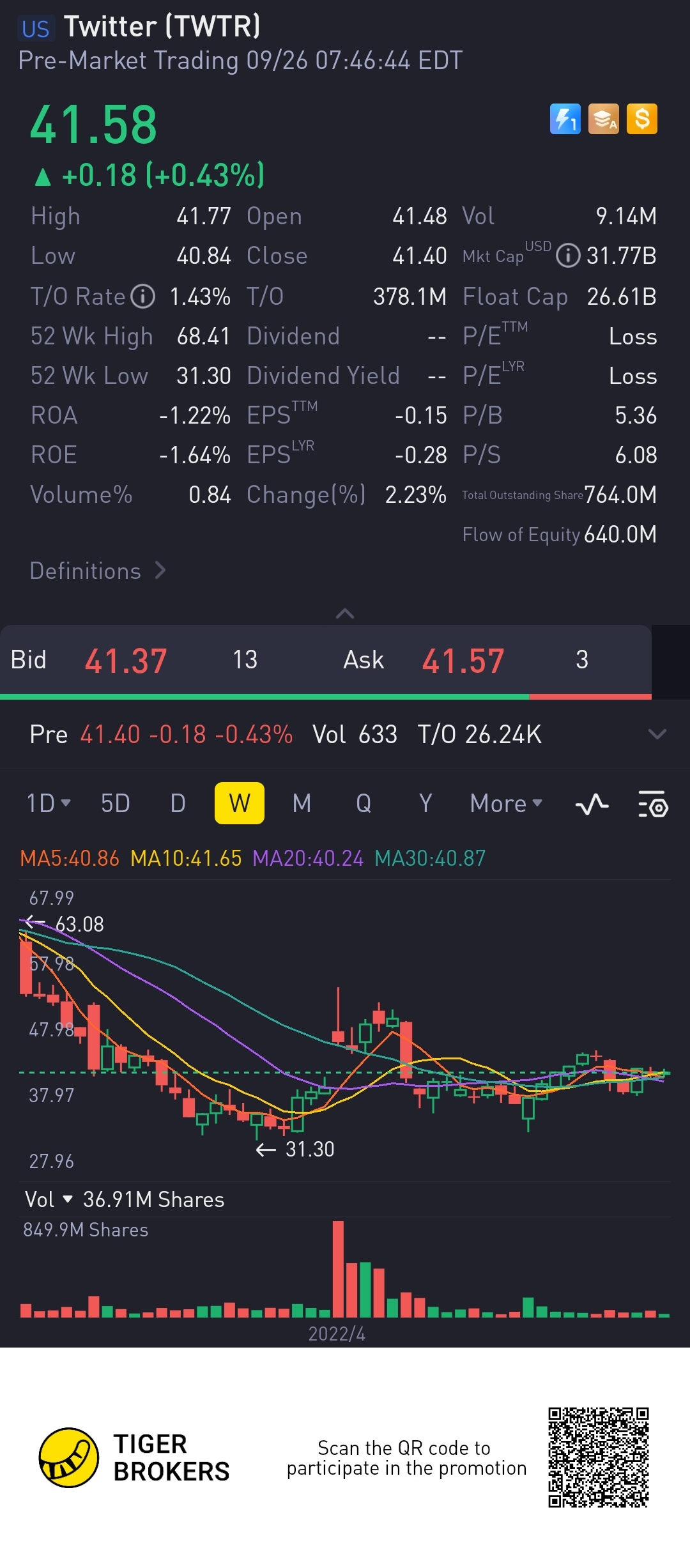The width and height of the screenshot is (690, 1568).
Task: Tap the 36.91M Shares volume readout
Action: [153, 1199]
